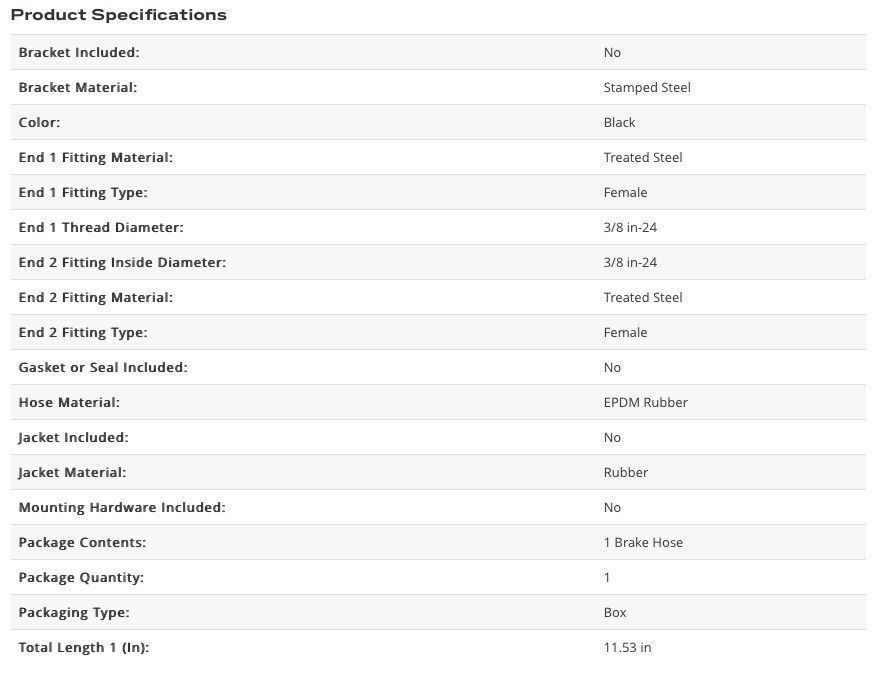The image size is (882, 675).
Task: Select the 11.53 in total length value
Action: click(627, 647)
